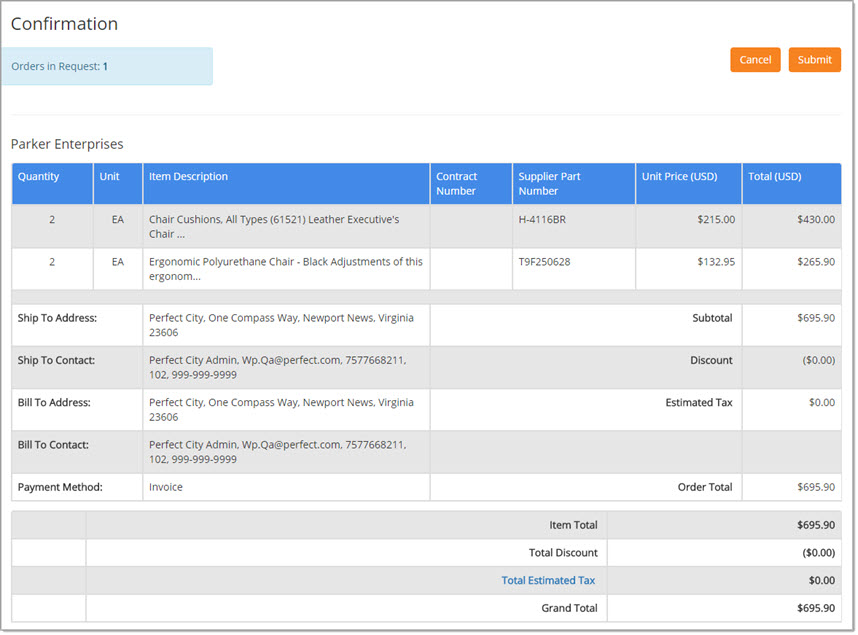Click supplier part number T9F250628
The image size is (858, 635).
[x=544, y=262]
